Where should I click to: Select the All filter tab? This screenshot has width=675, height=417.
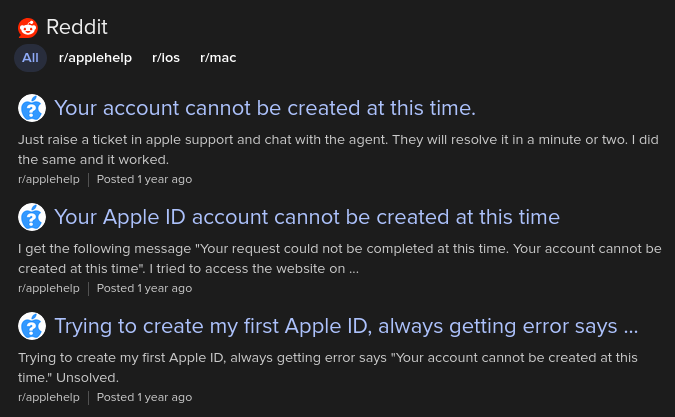(x=30, y=58)
